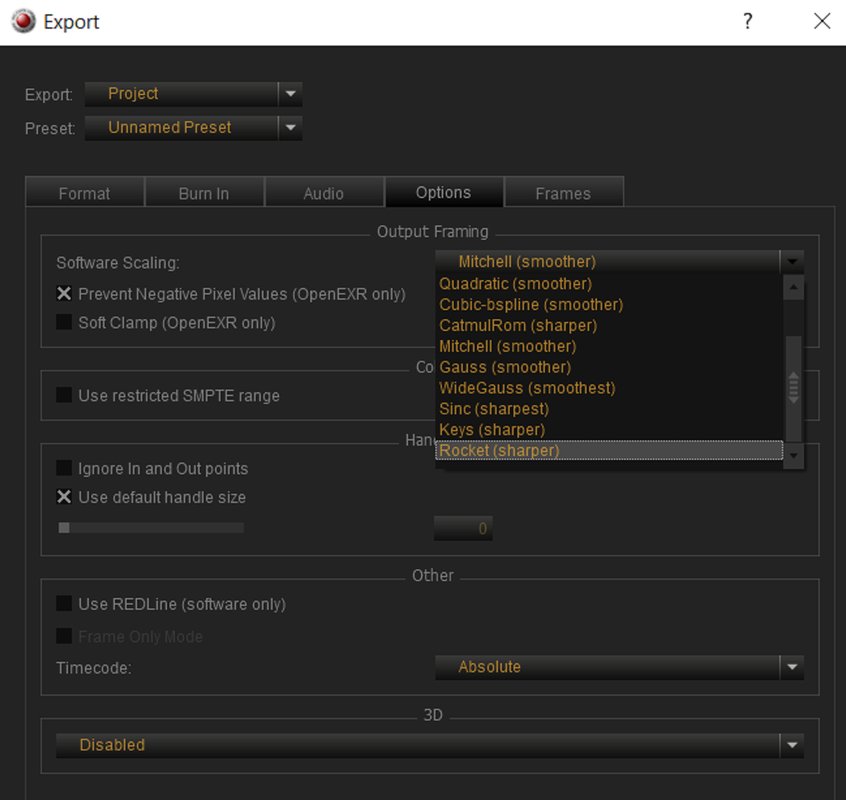This screenshot has width=846, height=800.
Task: Choose Mitchell (smoother) in the list
Action: click(609, 346)
